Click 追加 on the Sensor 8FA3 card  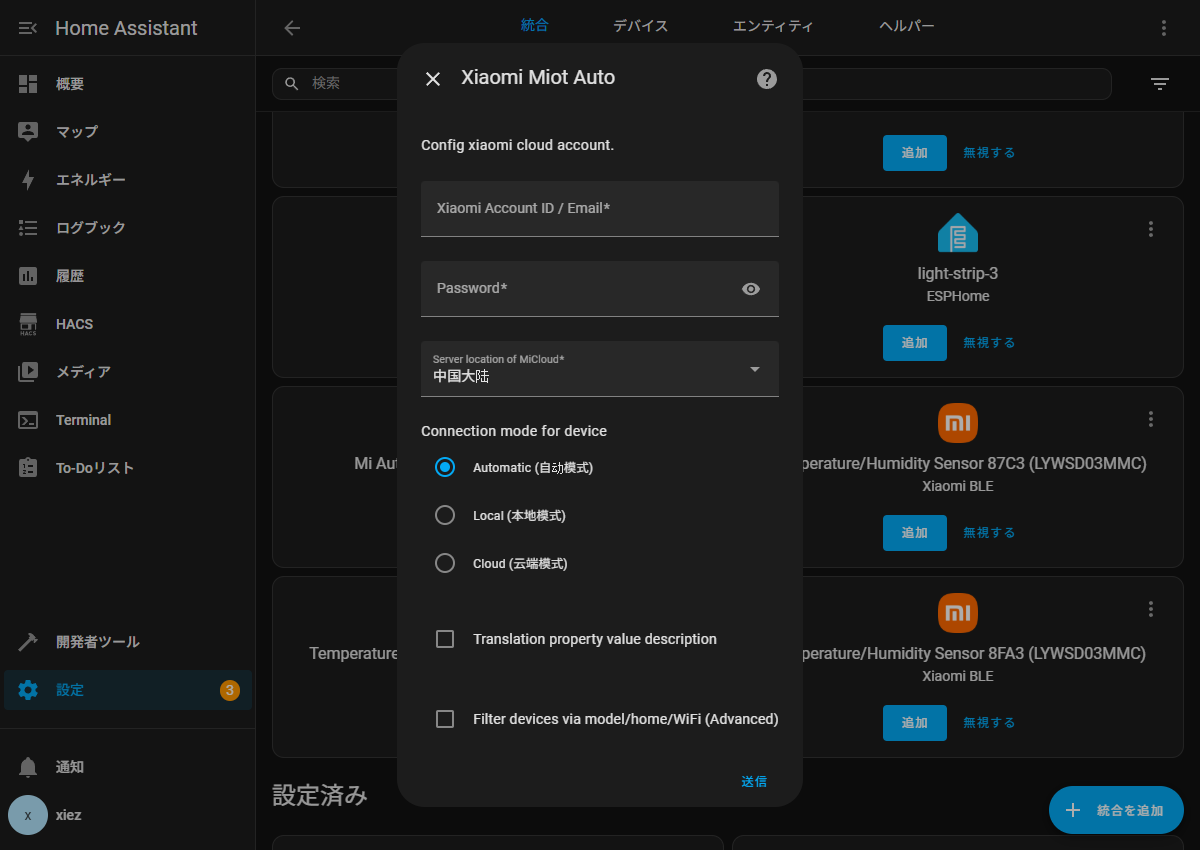pyautogui.click(x=915, y=723)
